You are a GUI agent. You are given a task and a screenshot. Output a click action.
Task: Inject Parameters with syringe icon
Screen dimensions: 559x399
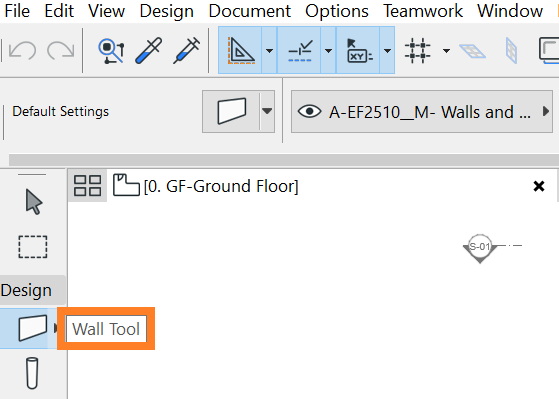click(x=186, y=50)
